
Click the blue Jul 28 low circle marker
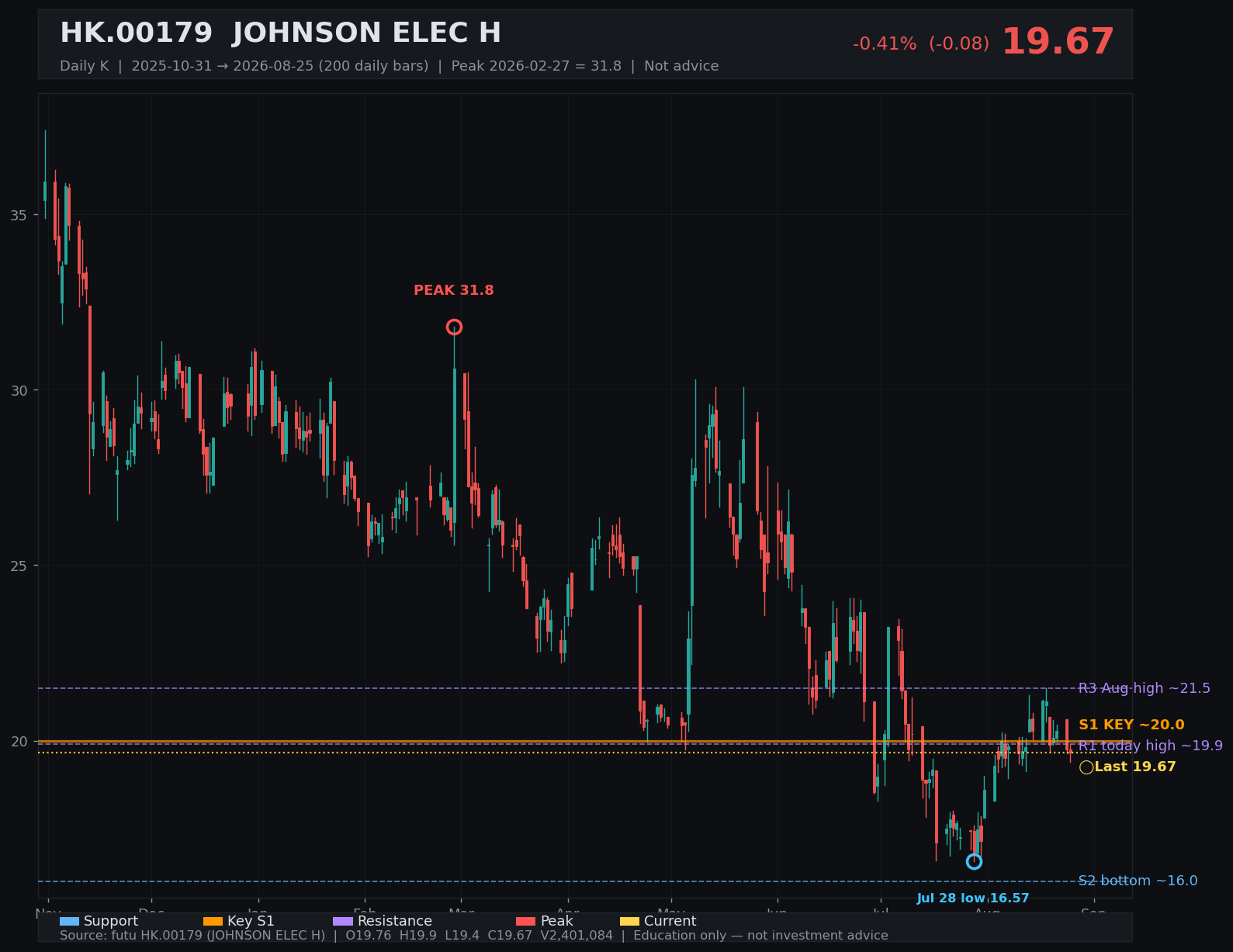coord(974,861)
